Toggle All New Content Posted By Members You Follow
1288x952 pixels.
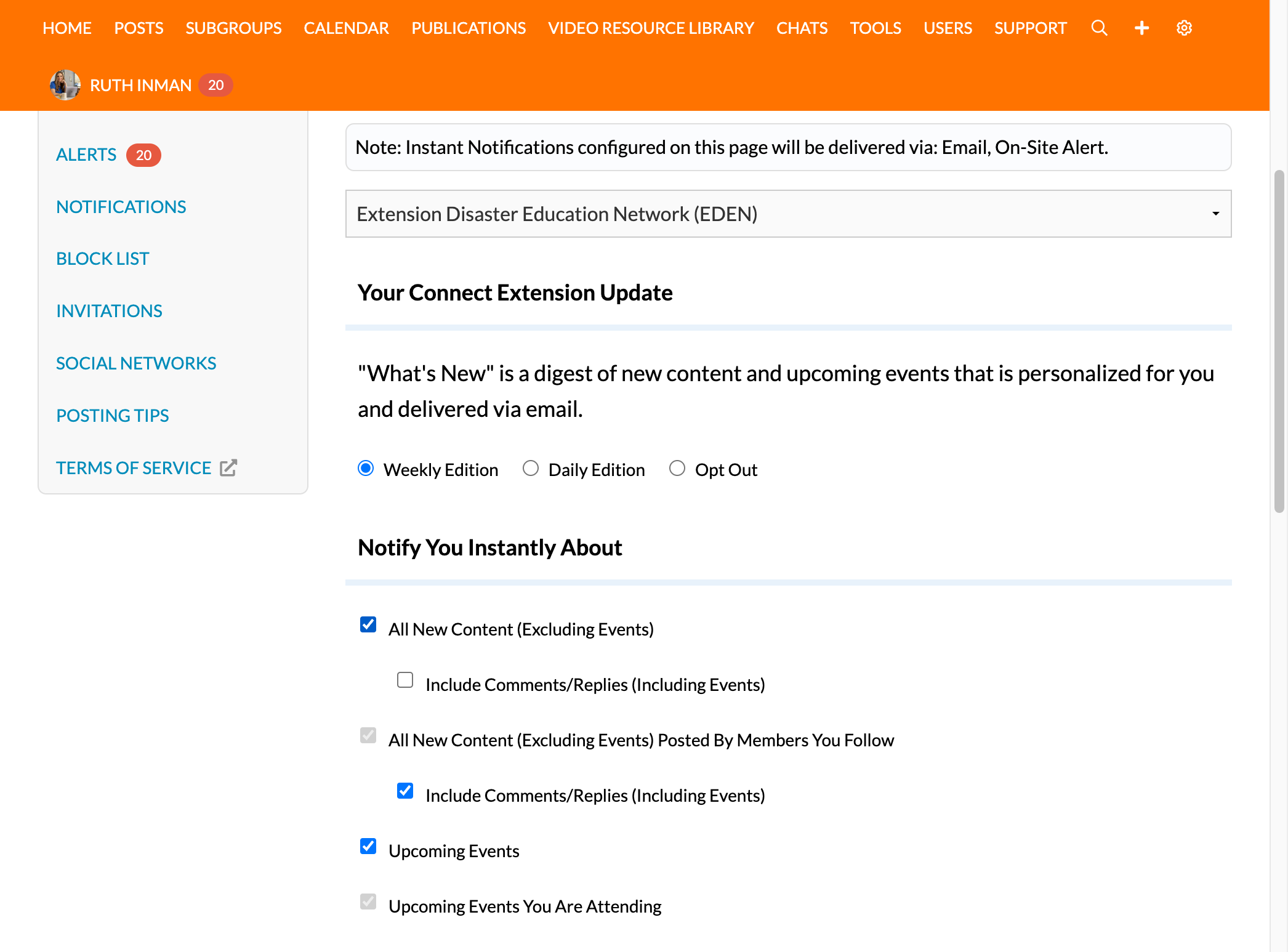368,736
